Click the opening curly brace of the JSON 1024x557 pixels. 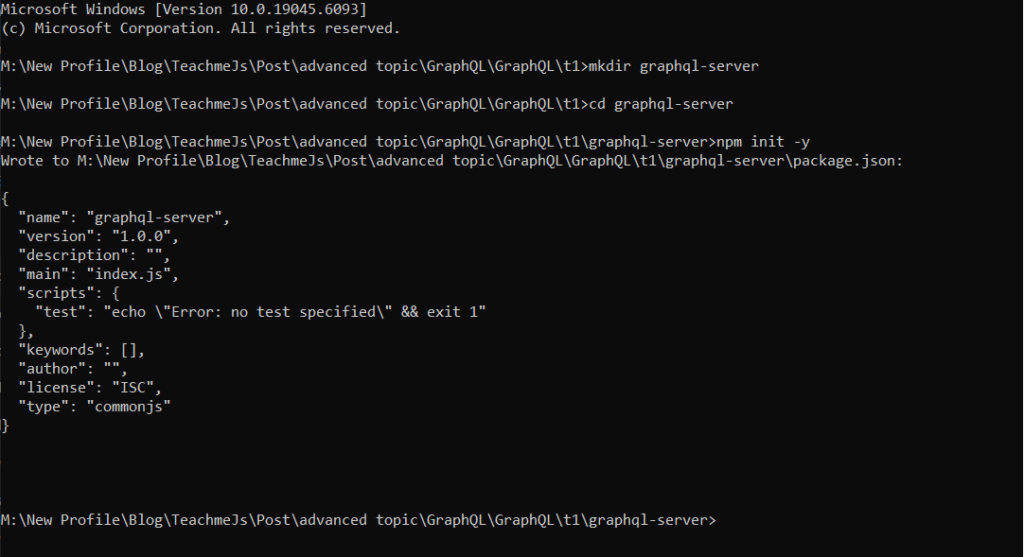click(5, 199)
